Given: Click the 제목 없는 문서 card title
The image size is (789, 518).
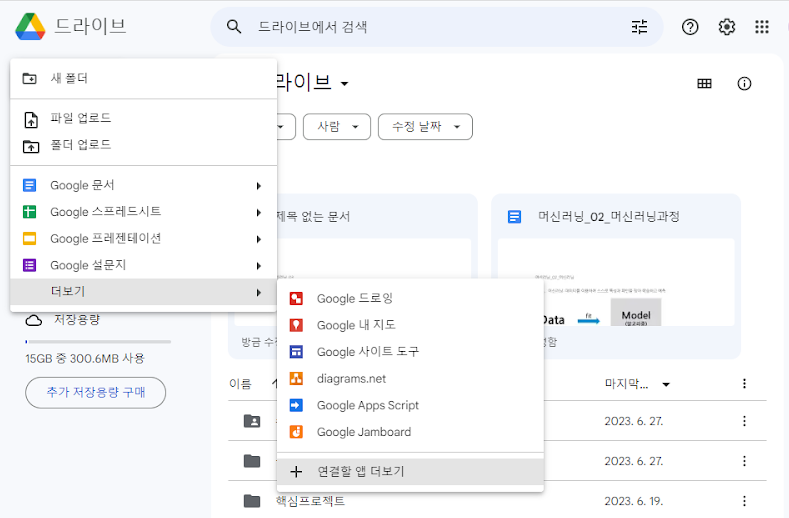Looking at the screenshot, I should [x=312, y=217].
